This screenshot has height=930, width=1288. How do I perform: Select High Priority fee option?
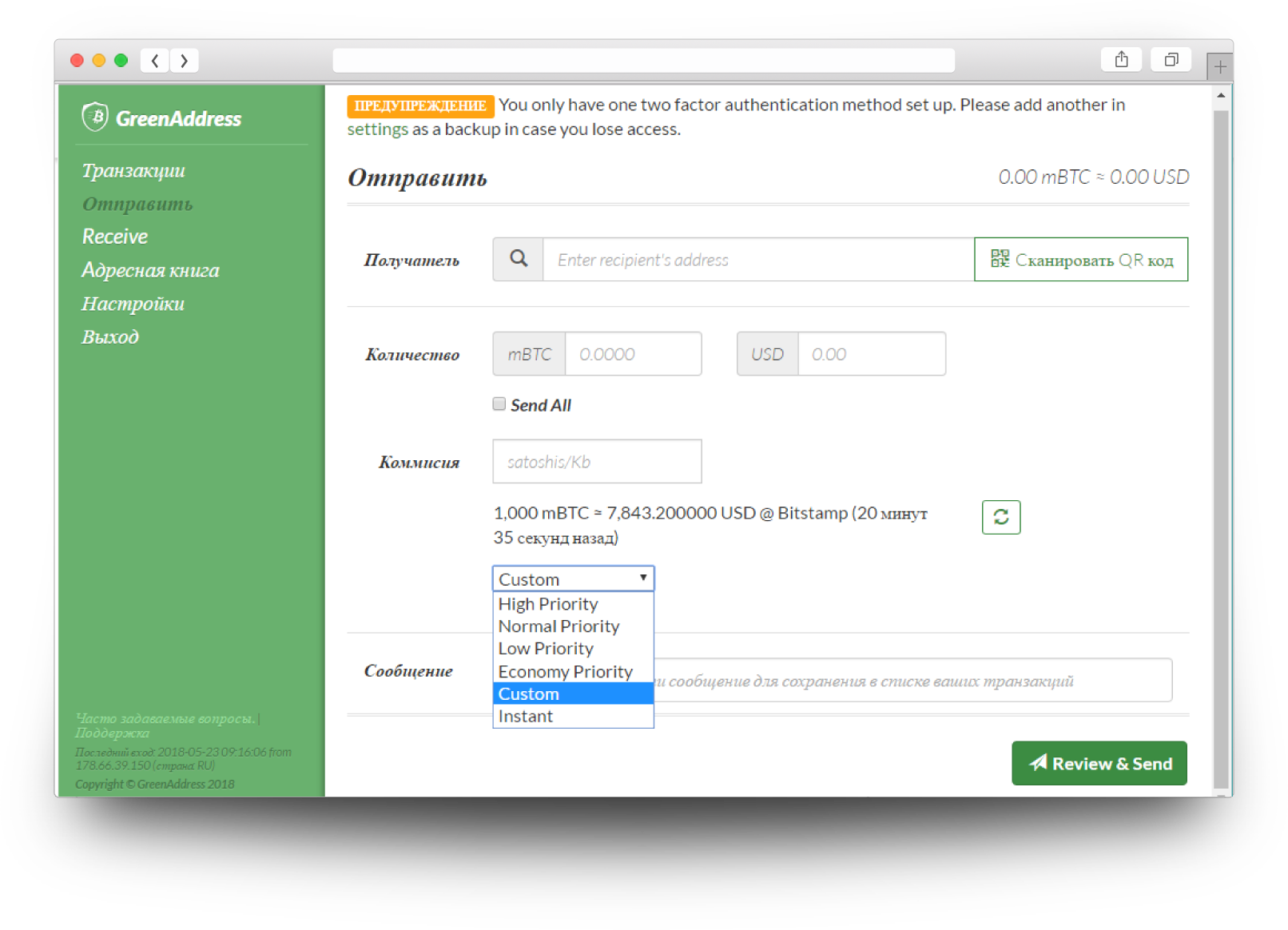coord(573,604)
